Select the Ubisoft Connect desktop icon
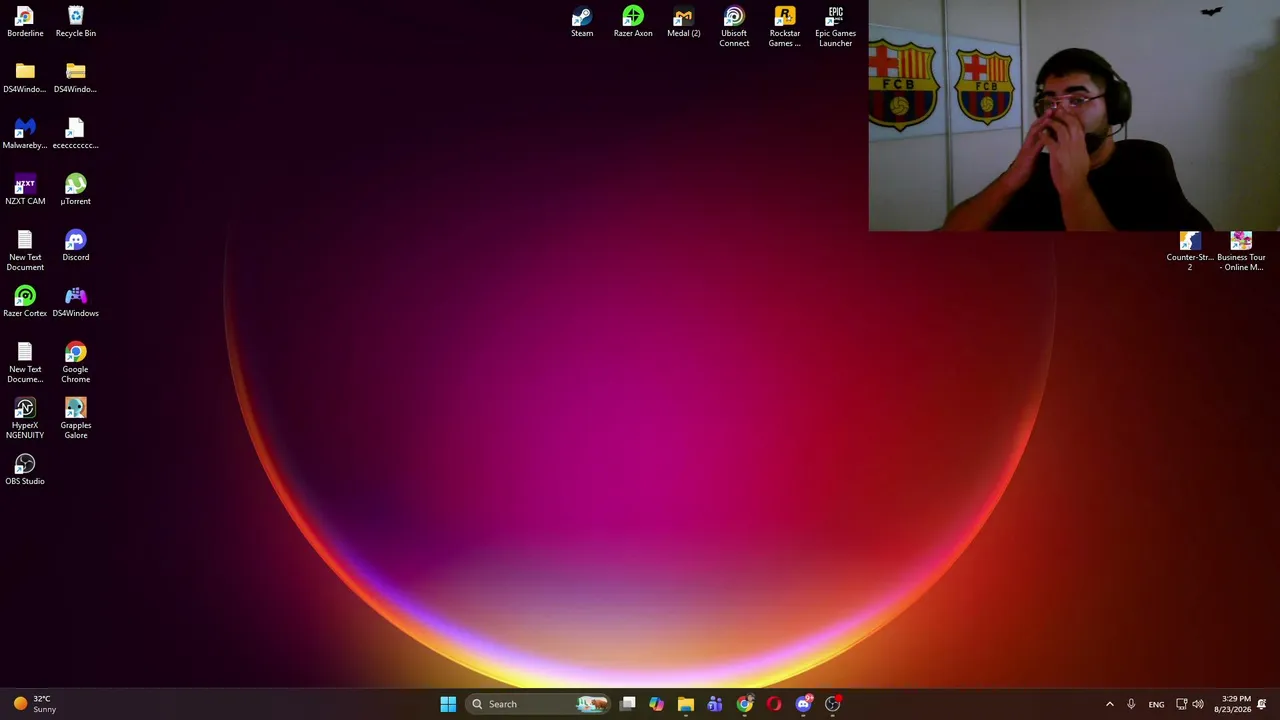Viewport: 1280px width, 720px height. (734, 27)
